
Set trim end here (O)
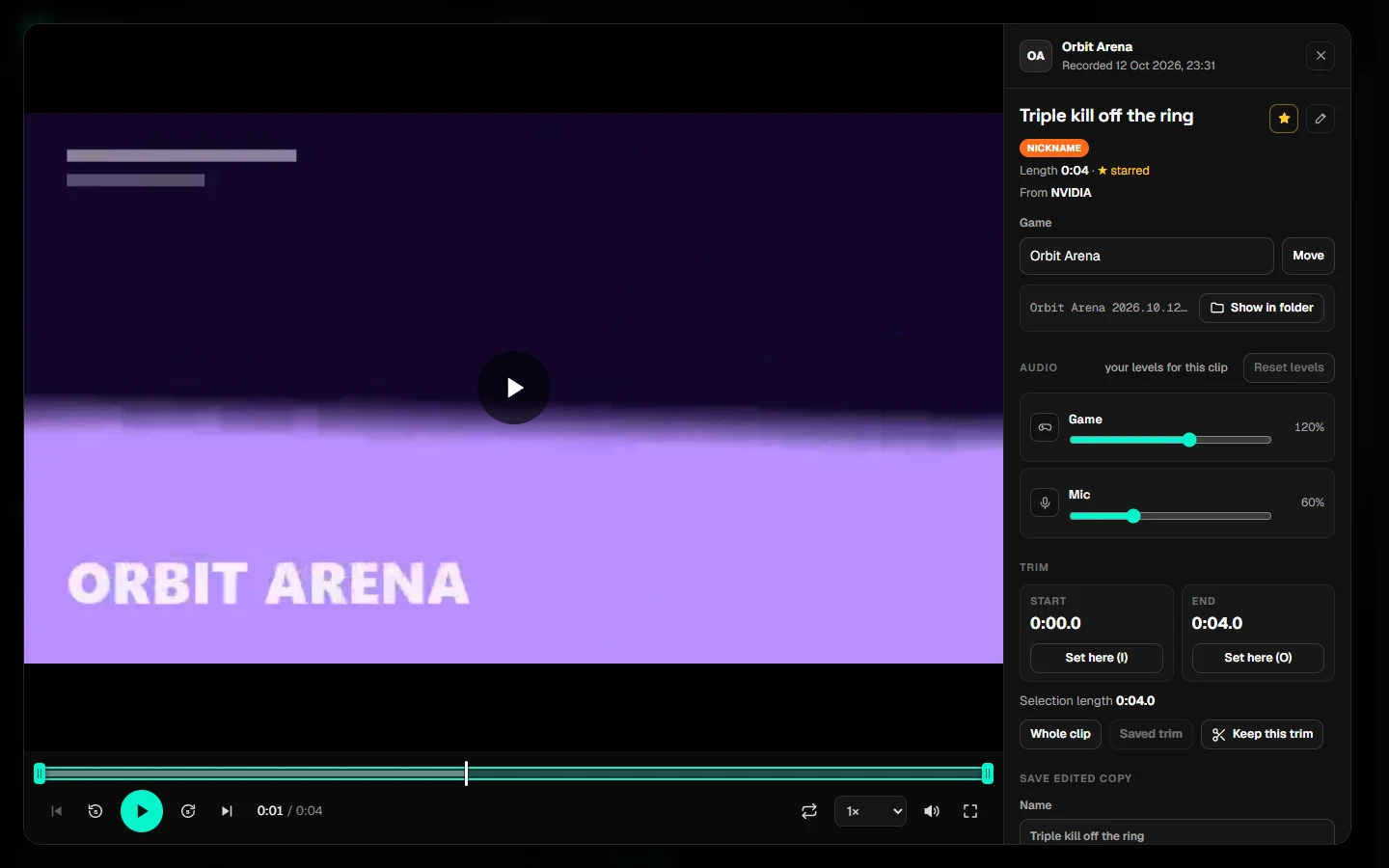click(x=1258, y=658)
